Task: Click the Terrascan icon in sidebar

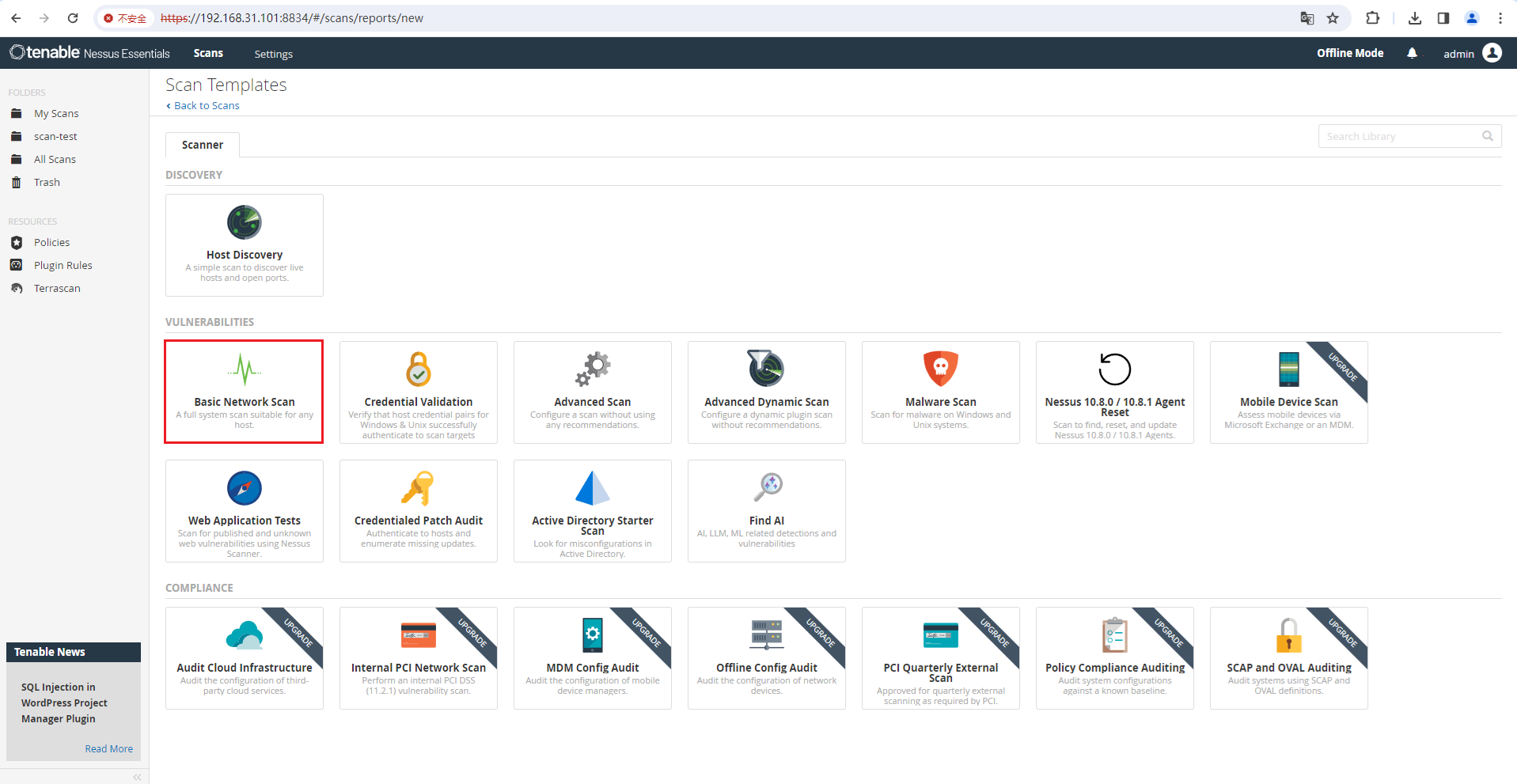Action: (x=17, y=288)
